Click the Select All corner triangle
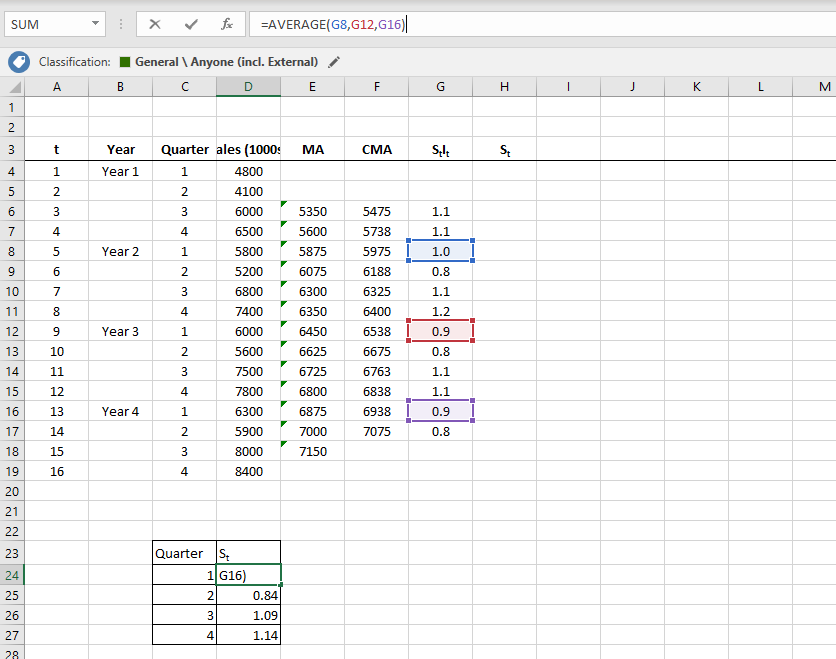836x659 pixels. click(x=12, y=87)
